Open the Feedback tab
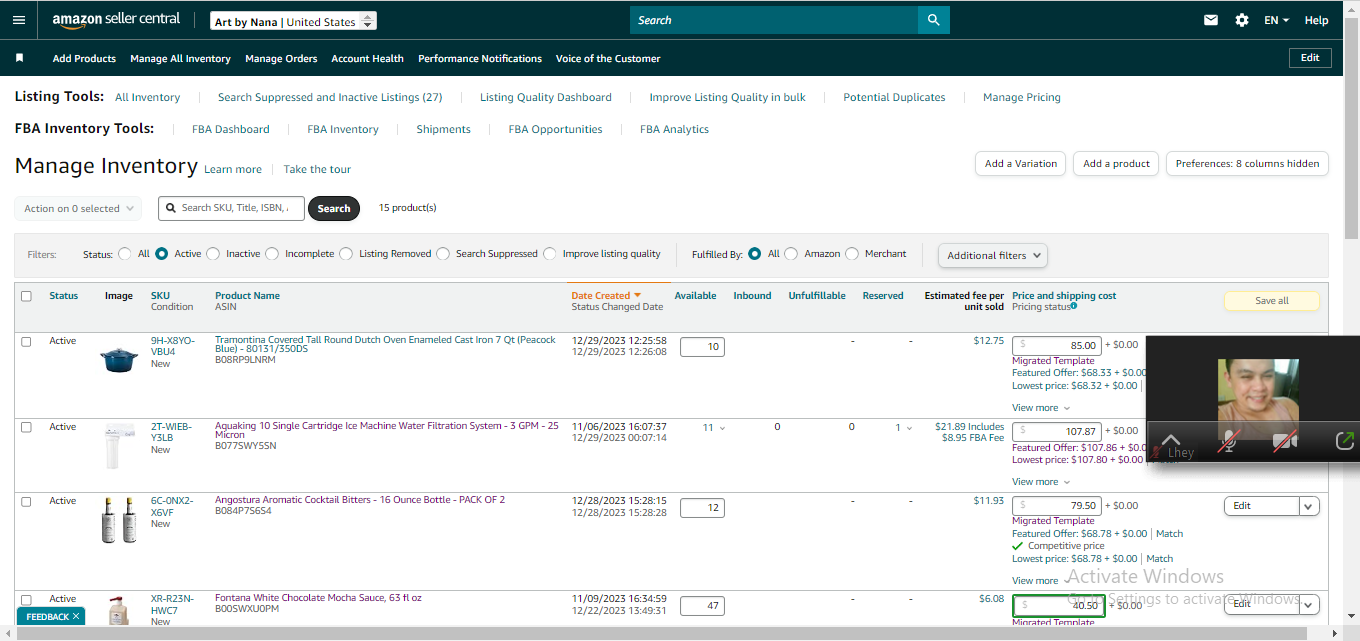The height and width of the screenshot is (641, 1360). coord(48,617)
